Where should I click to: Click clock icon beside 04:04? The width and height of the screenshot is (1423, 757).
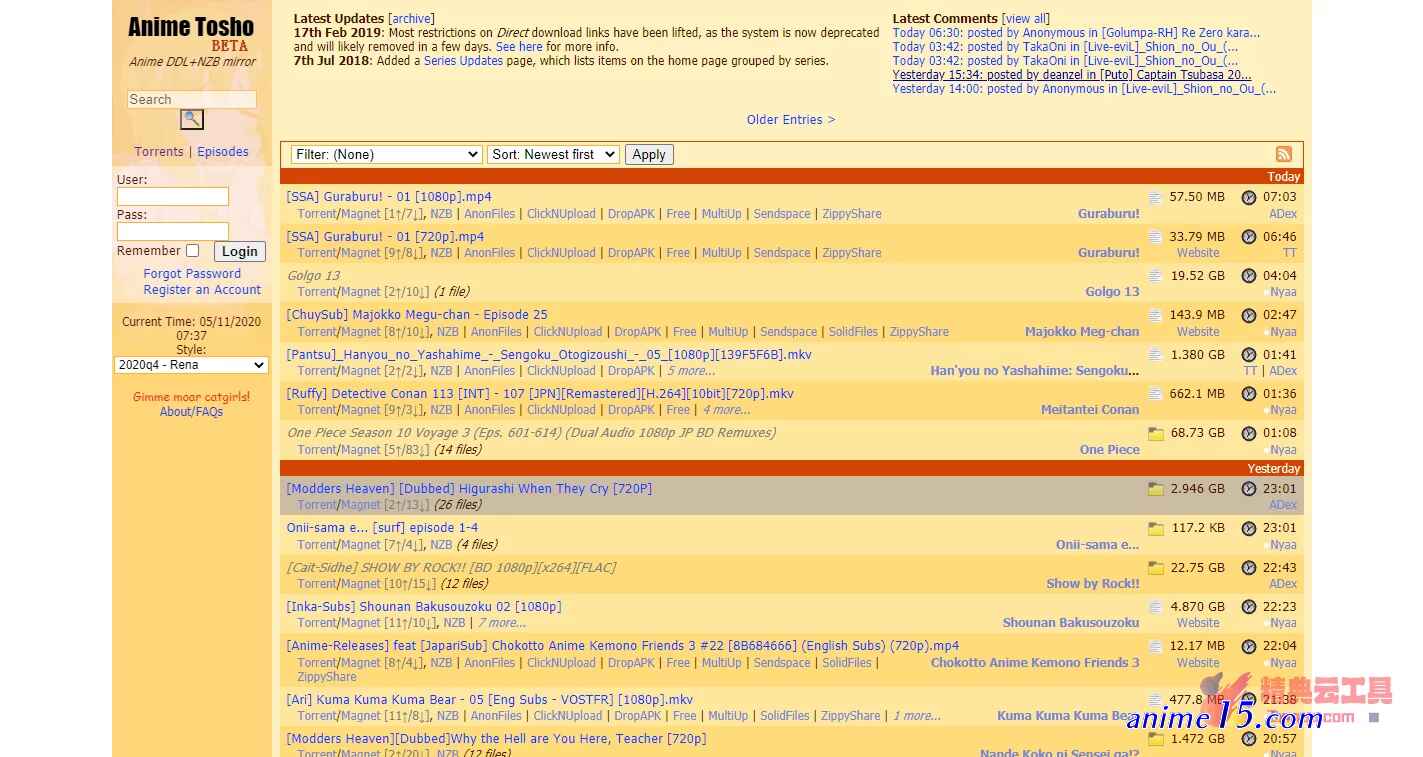pos(1249,276)
